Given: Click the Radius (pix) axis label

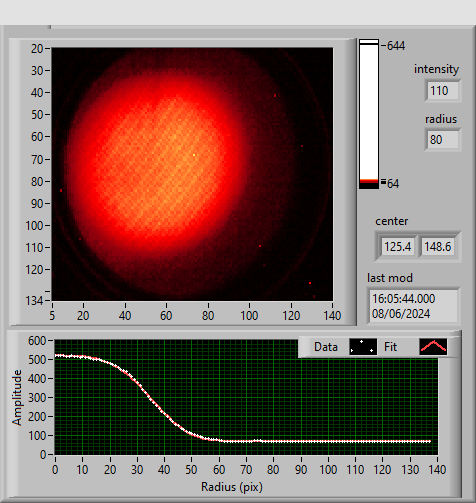Looking at the screenshot, I should [232, 487].
